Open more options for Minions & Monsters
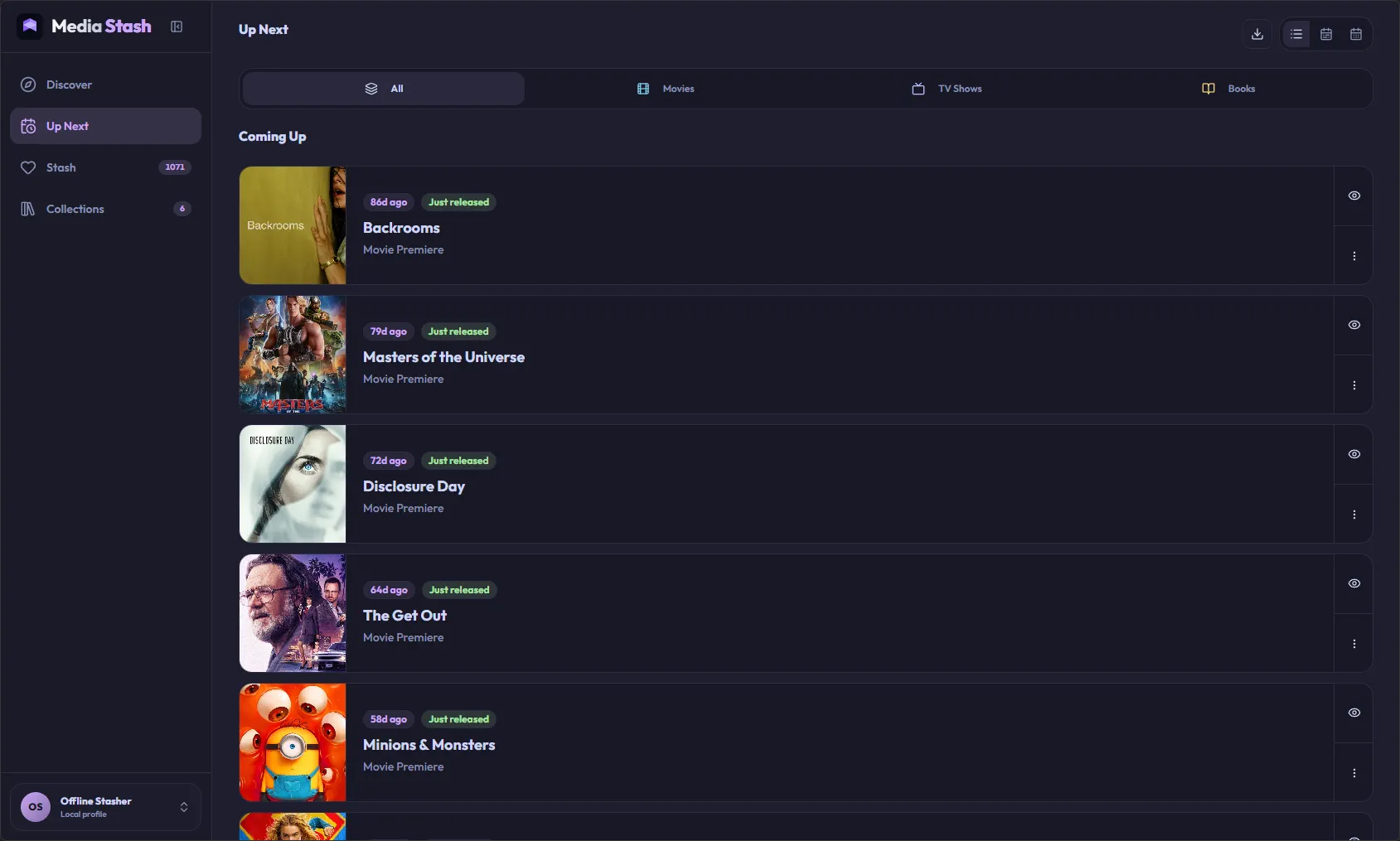The height and width of the screenshot is (841, 1400). tap(1354, 773)
